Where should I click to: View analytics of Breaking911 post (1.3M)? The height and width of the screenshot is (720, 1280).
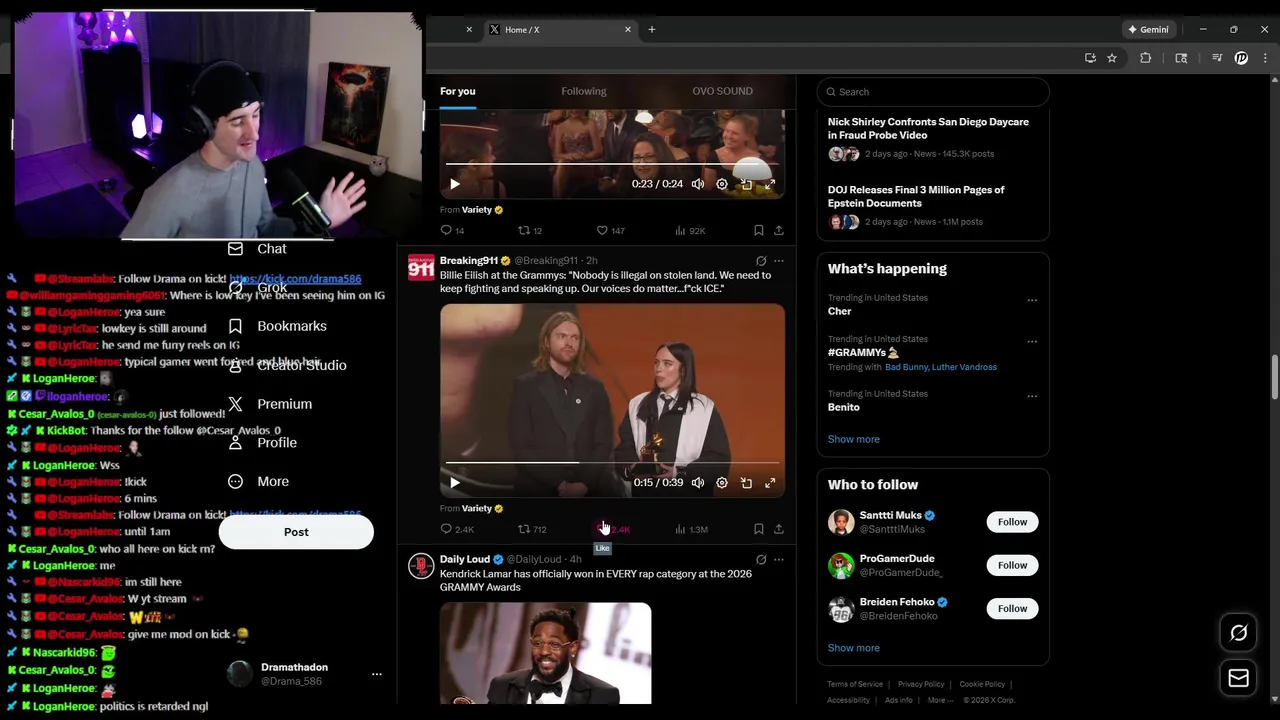pyautogui.click(x=691, y=529)
